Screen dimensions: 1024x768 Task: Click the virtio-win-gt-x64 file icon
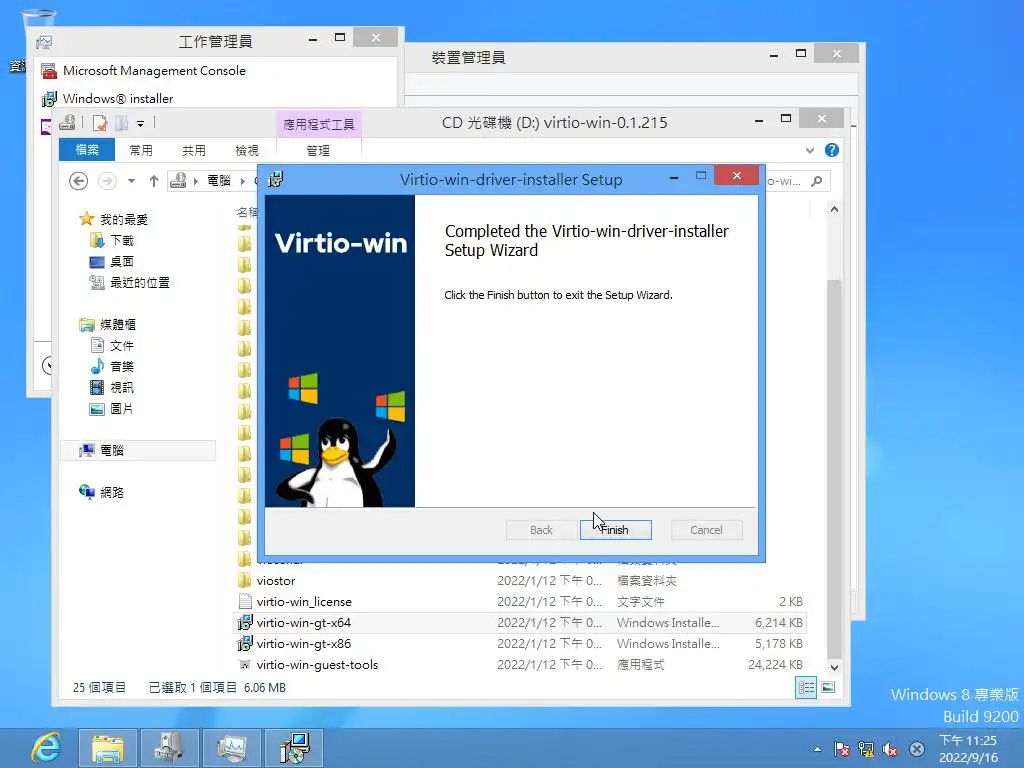click(244, 622)
